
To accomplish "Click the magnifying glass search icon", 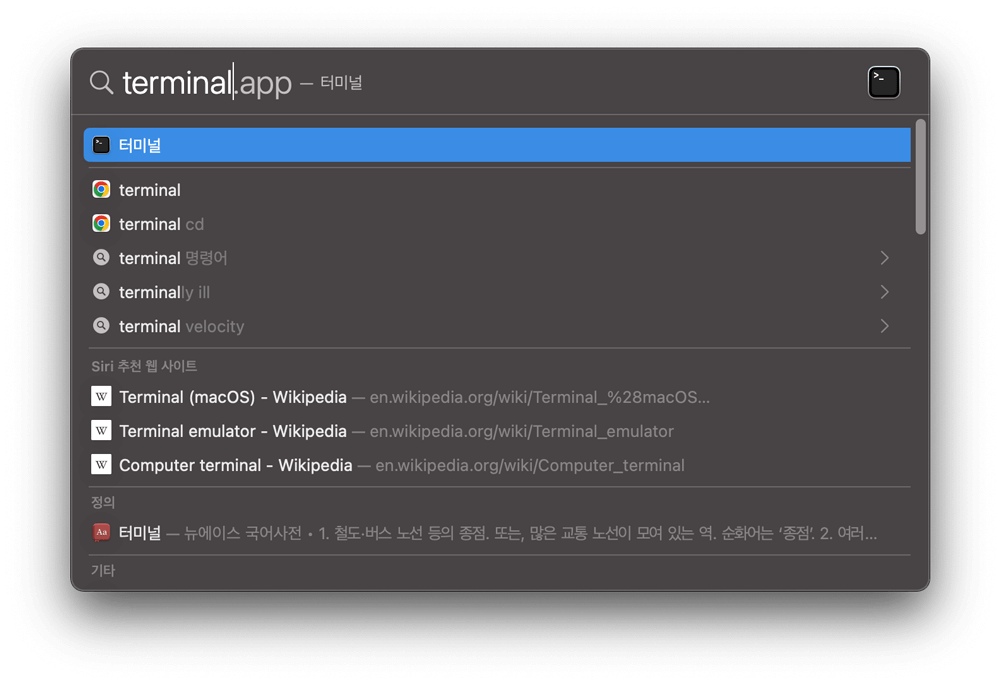I will [100, 82].
